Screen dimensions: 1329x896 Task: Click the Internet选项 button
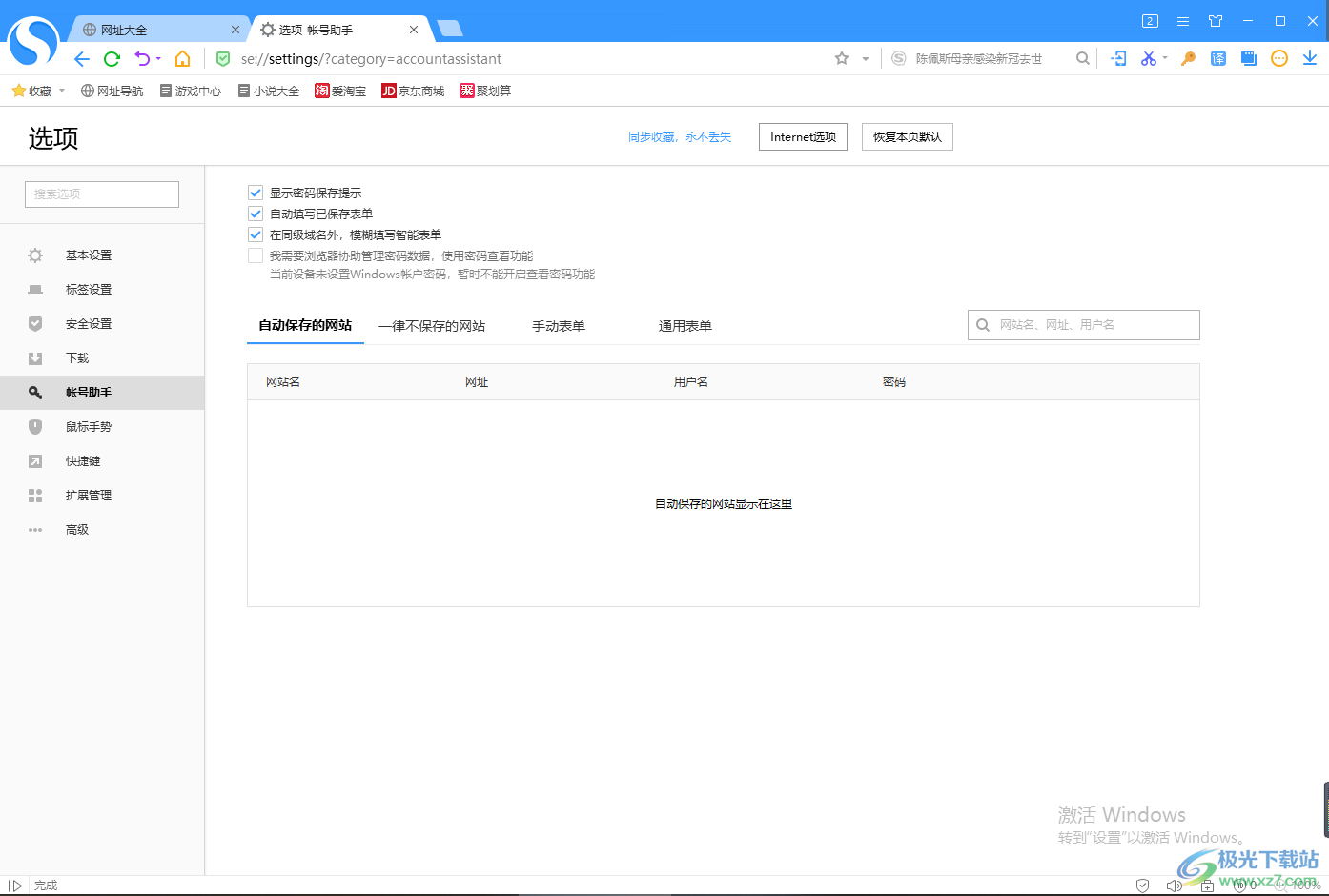click(803, 136)
